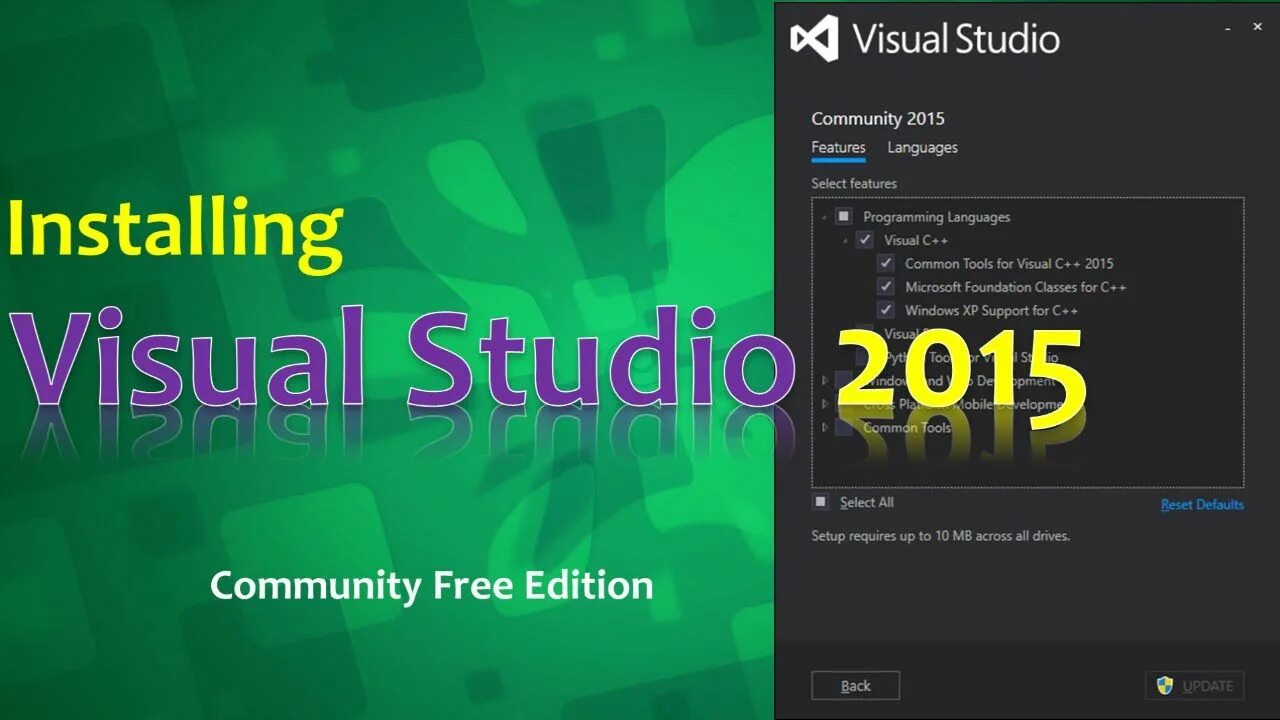
Task: Click the 'Select All' label text
Action: point(866,502)
